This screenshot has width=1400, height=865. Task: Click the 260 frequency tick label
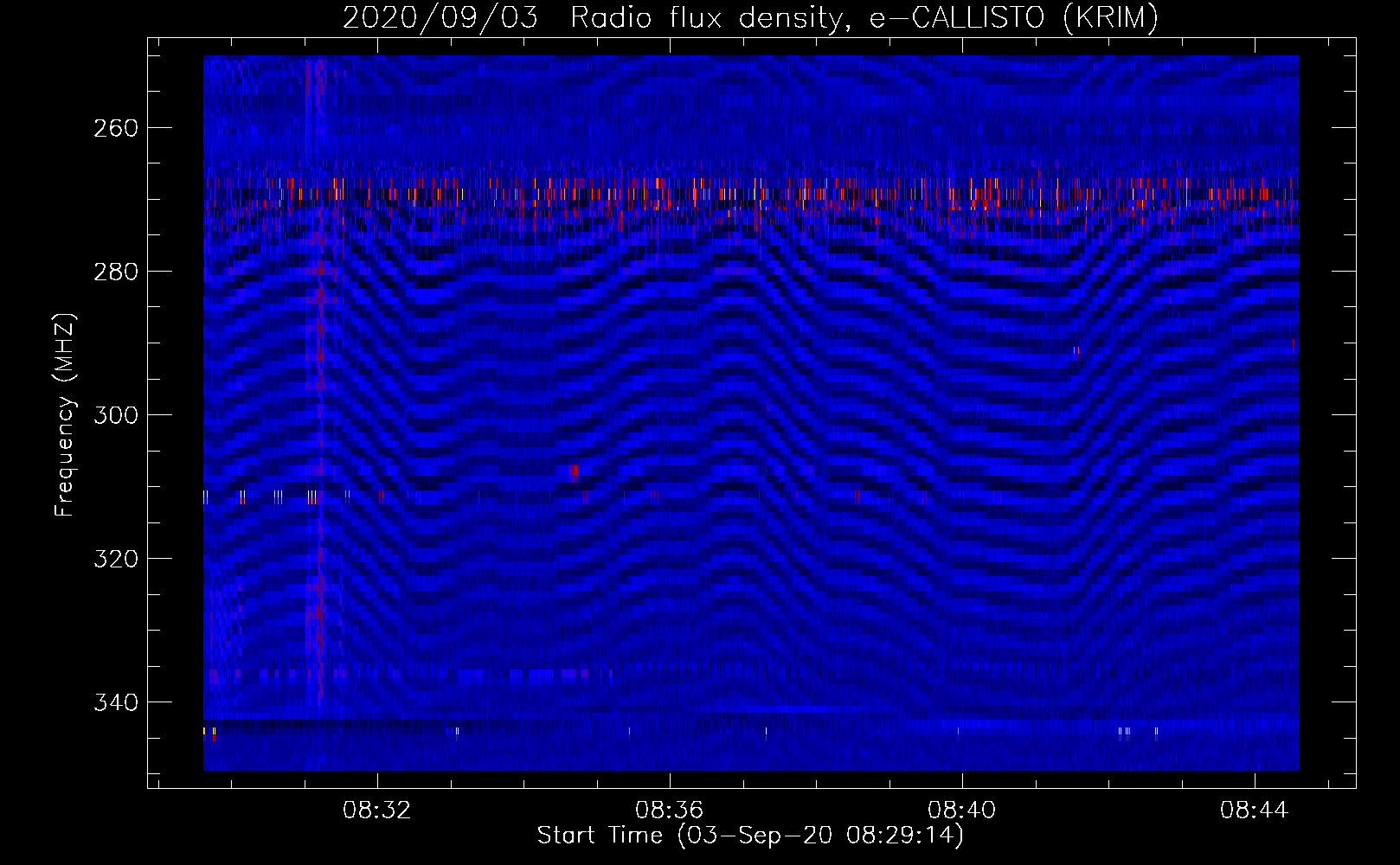[x=115, y=128]
